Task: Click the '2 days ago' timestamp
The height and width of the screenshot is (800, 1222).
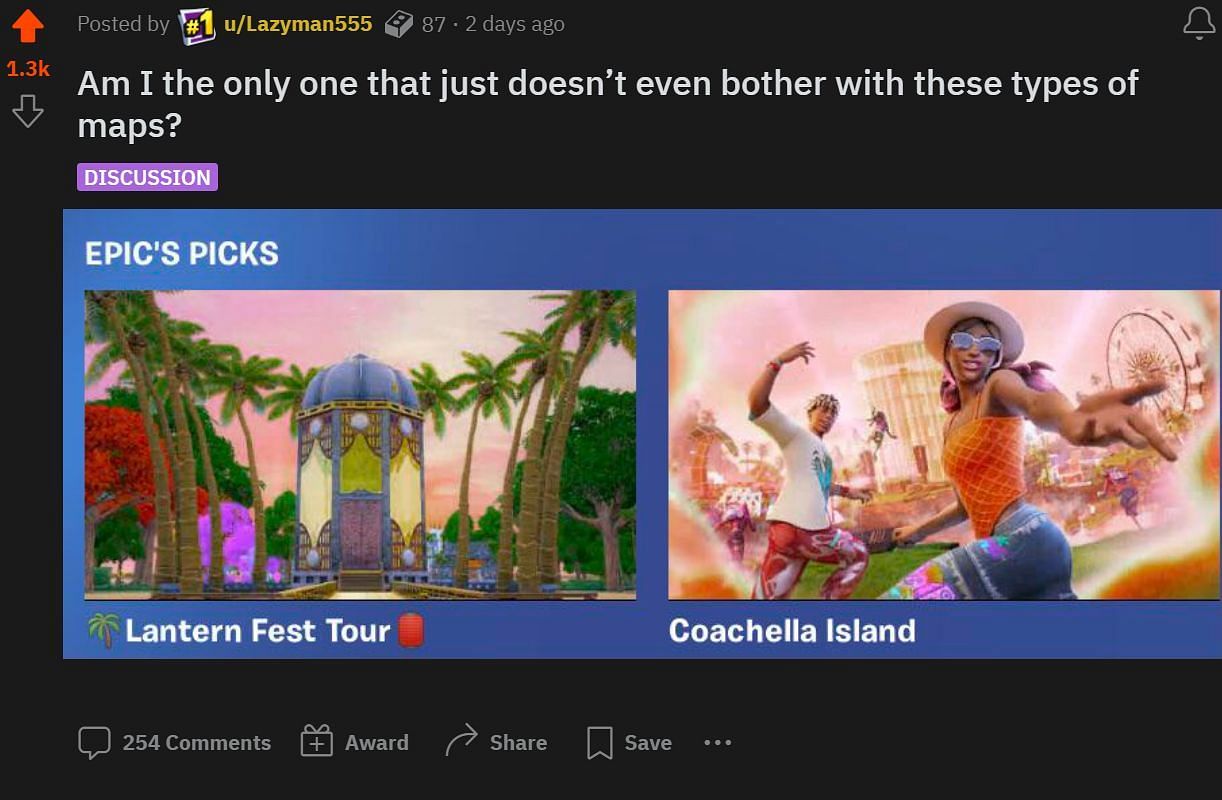Action: tap(514, 24)
